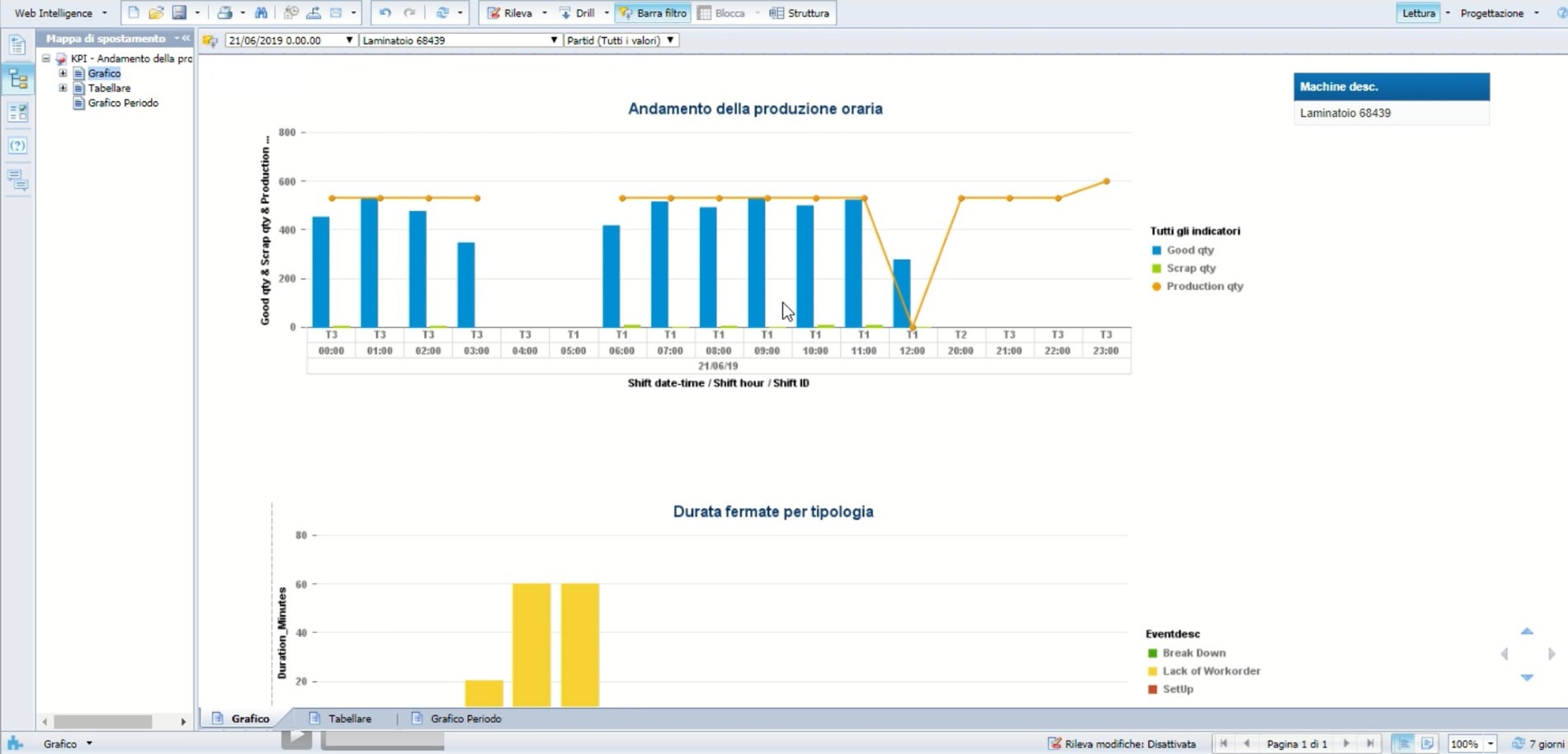Click the export icon in the toolbar

(x=314, y=13)
